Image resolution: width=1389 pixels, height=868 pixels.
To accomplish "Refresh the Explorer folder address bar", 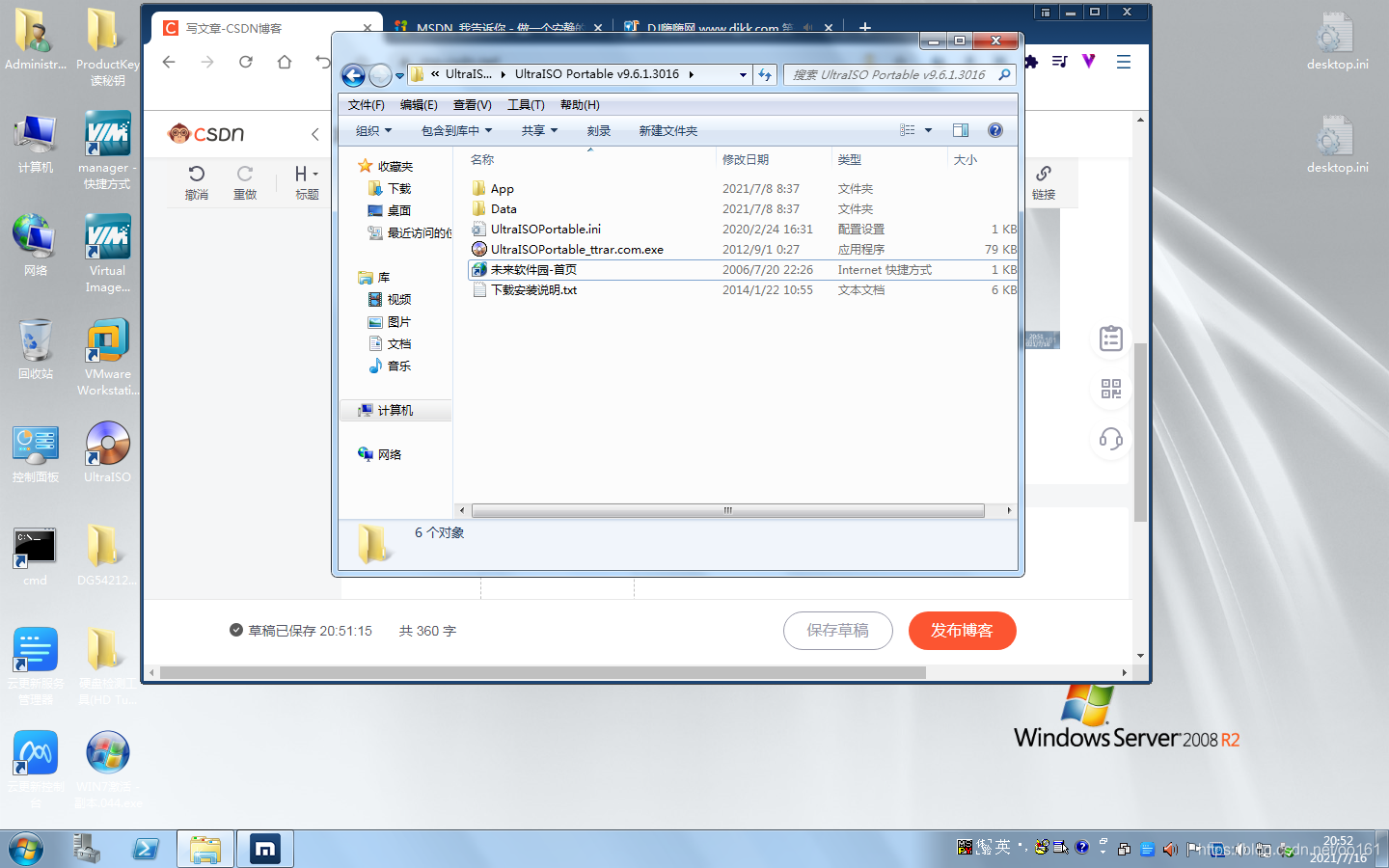I will [x=765, y=74].
